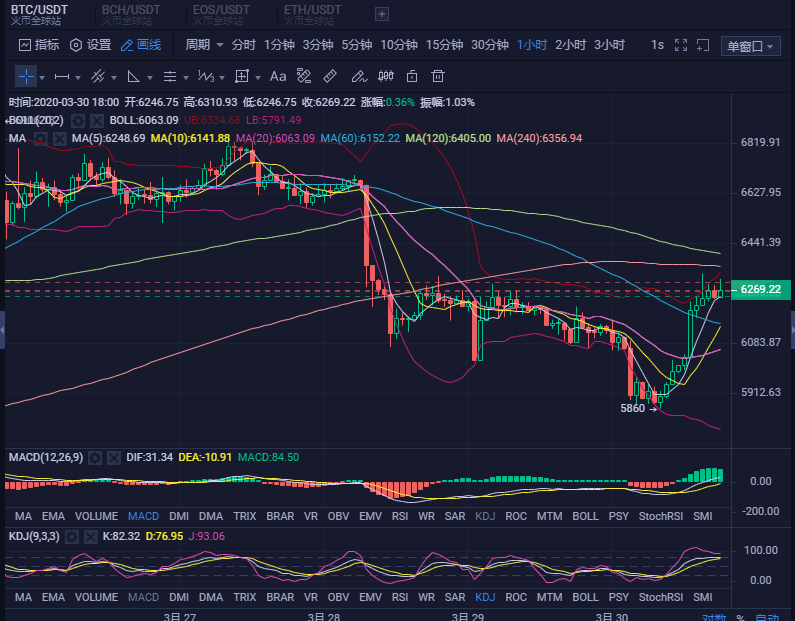Choose BOLL in the MACD panel indicator row

585,517
